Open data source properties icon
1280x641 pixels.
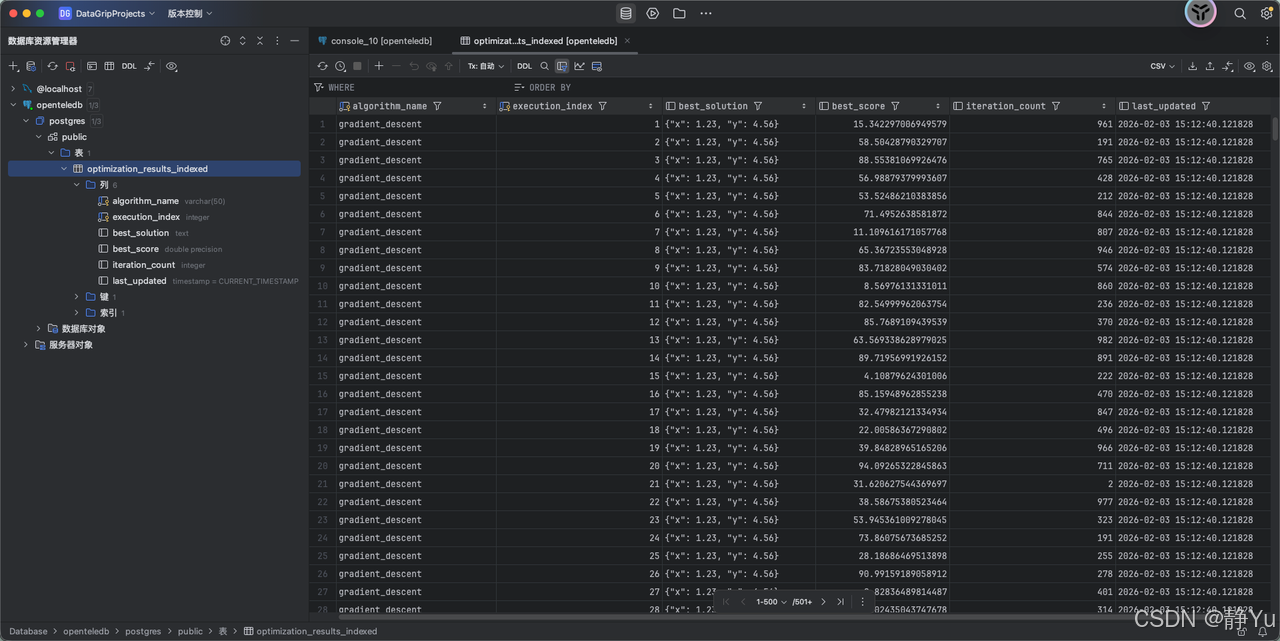coord(31,66)
